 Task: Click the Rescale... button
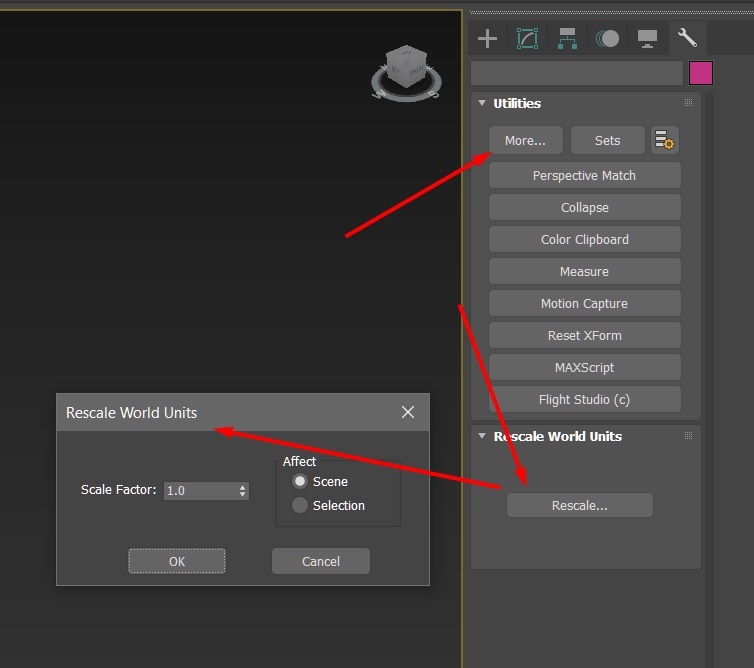(580, 505)
